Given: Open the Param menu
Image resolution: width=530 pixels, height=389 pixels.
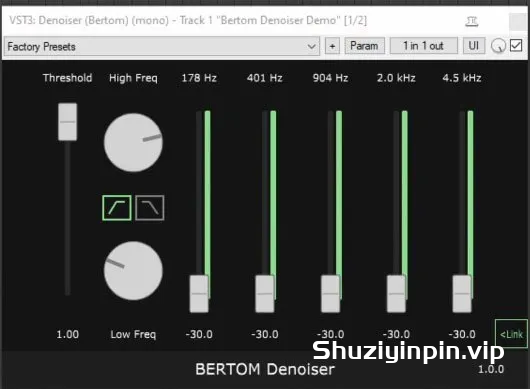Looking at the screenshot, I should (x=364, y=46).
